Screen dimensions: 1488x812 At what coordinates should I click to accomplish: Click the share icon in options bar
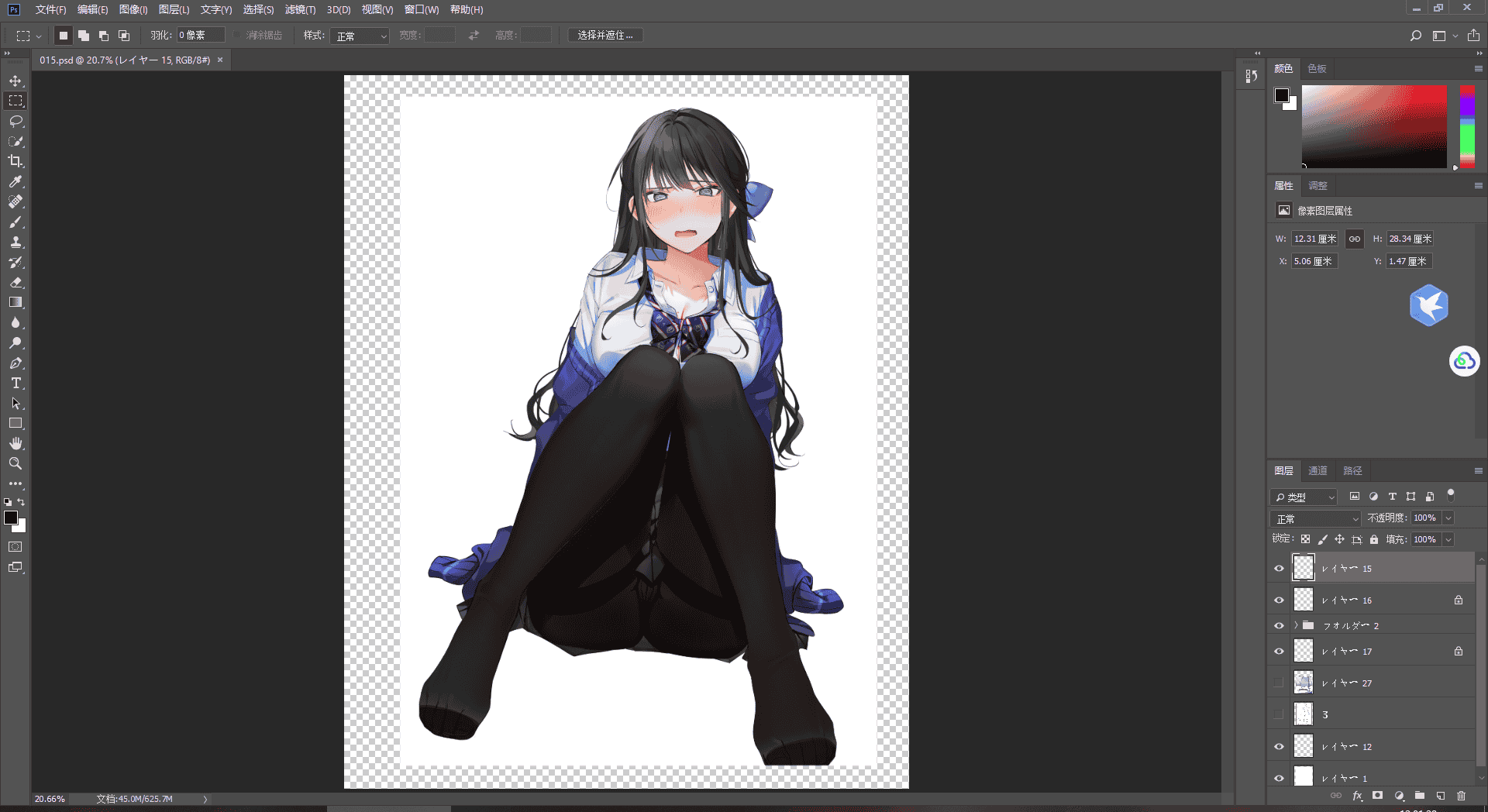(1473, 36)
